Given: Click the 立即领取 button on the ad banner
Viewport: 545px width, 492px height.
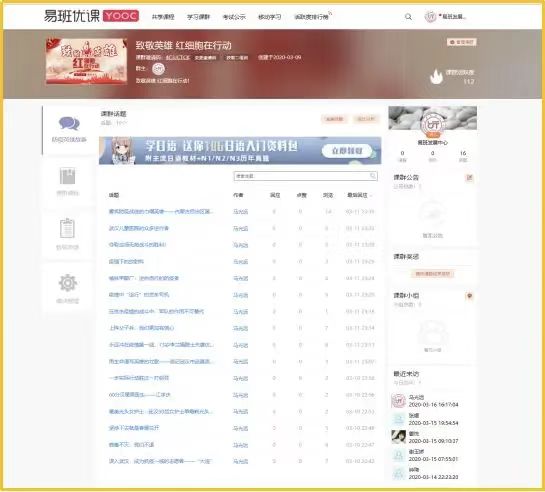Looking at the screenshot, I should 347,151.
